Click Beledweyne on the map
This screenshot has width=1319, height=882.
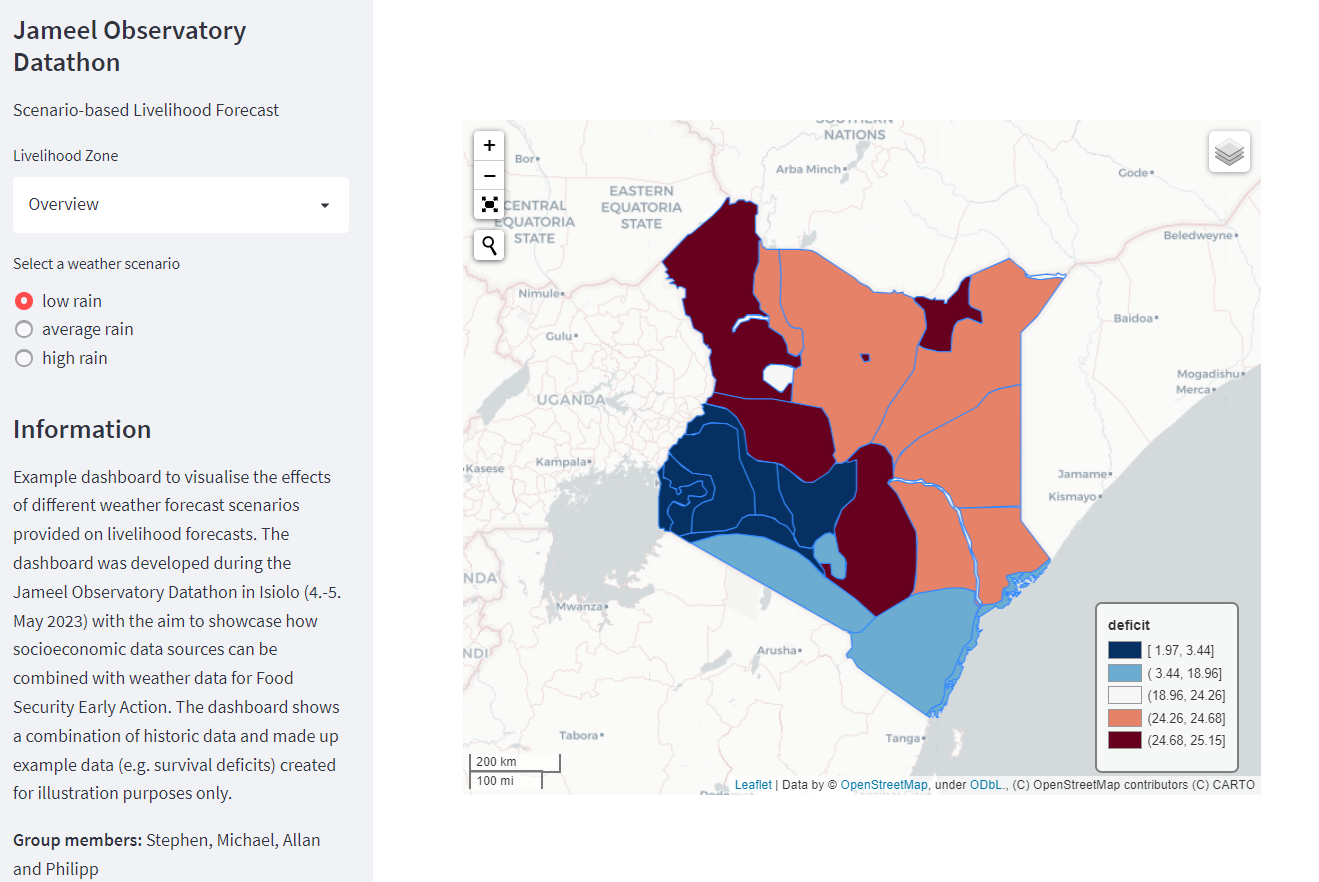[x=1199, y=236]
